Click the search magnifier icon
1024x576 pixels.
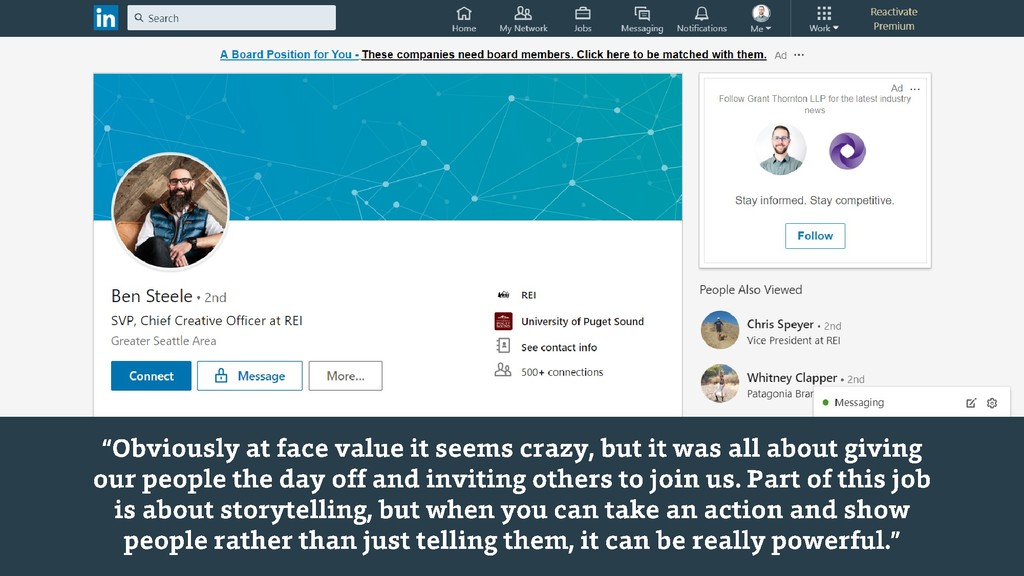(139, 18)
